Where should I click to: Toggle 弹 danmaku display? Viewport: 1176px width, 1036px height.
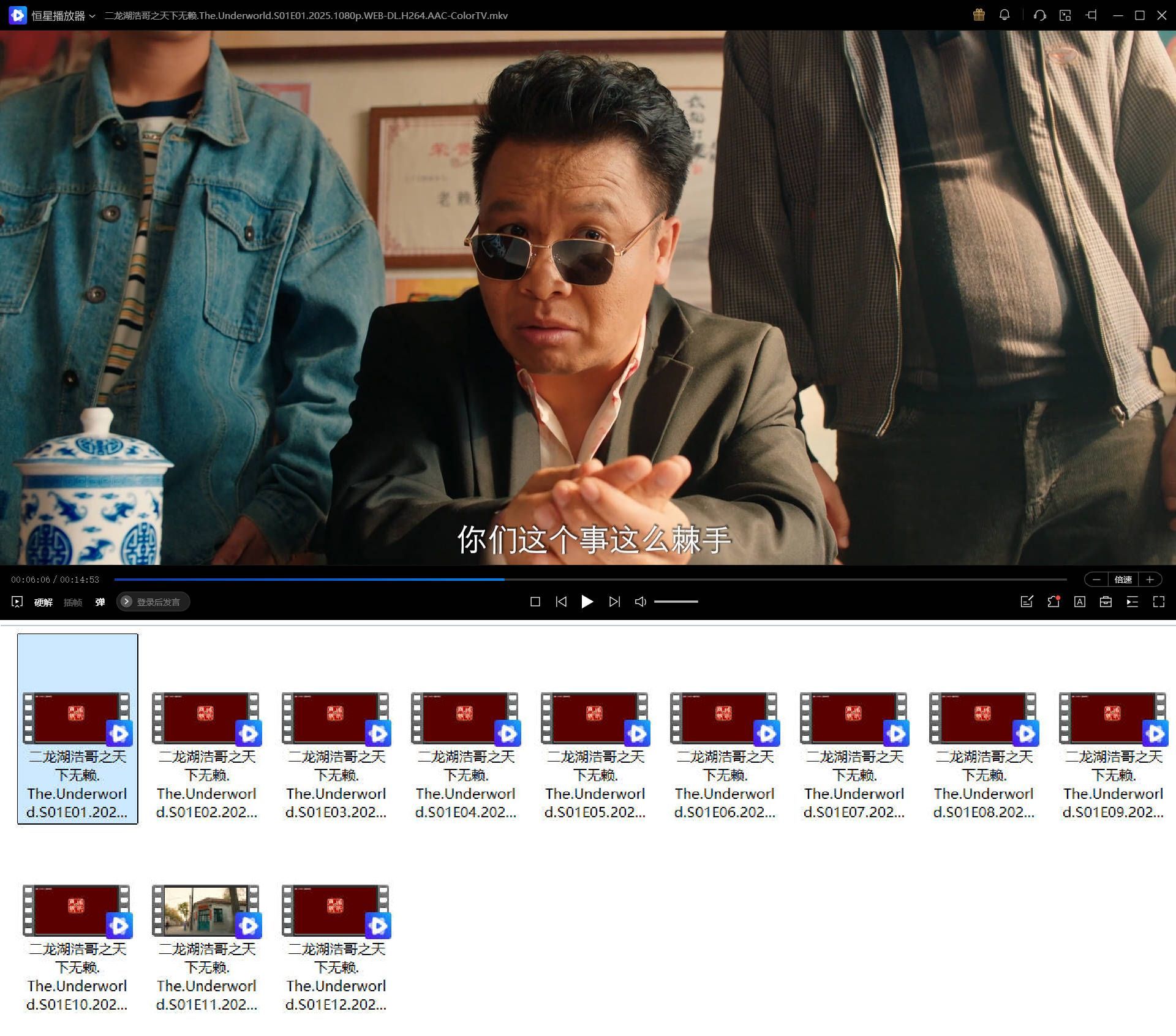pyautogui.click(x=100, y=602)
